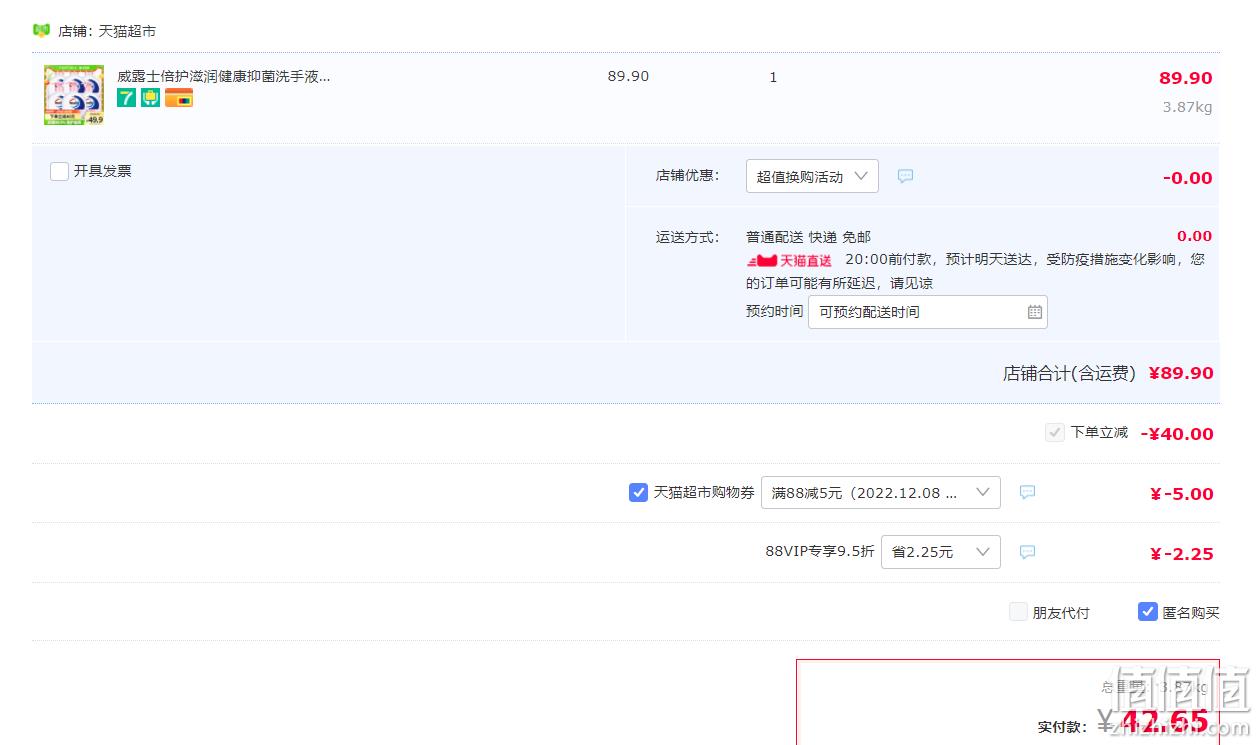Click the 店铺合计 ¥89.90 total amount
Screen dimensions: 1259x745
(x=1180, y=373)
